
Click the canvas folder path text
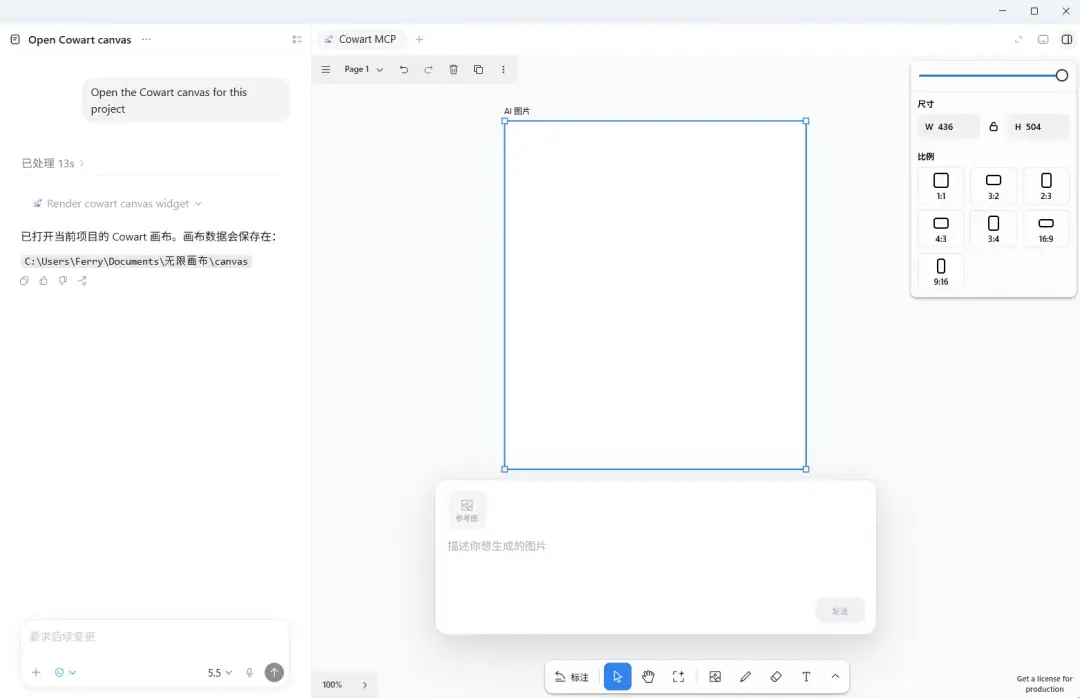(136, 261)
